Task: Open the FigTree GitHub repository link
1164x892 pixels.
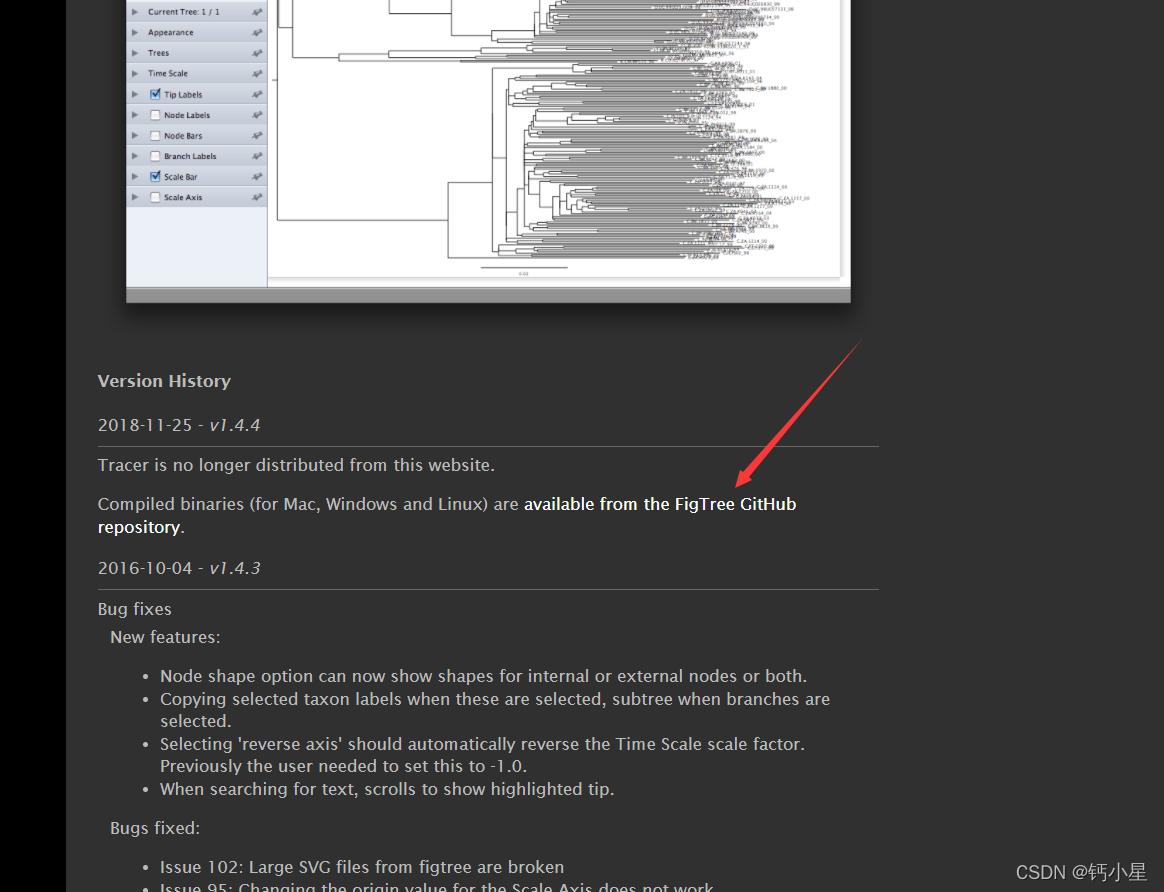Action: (x=660, y=505)
